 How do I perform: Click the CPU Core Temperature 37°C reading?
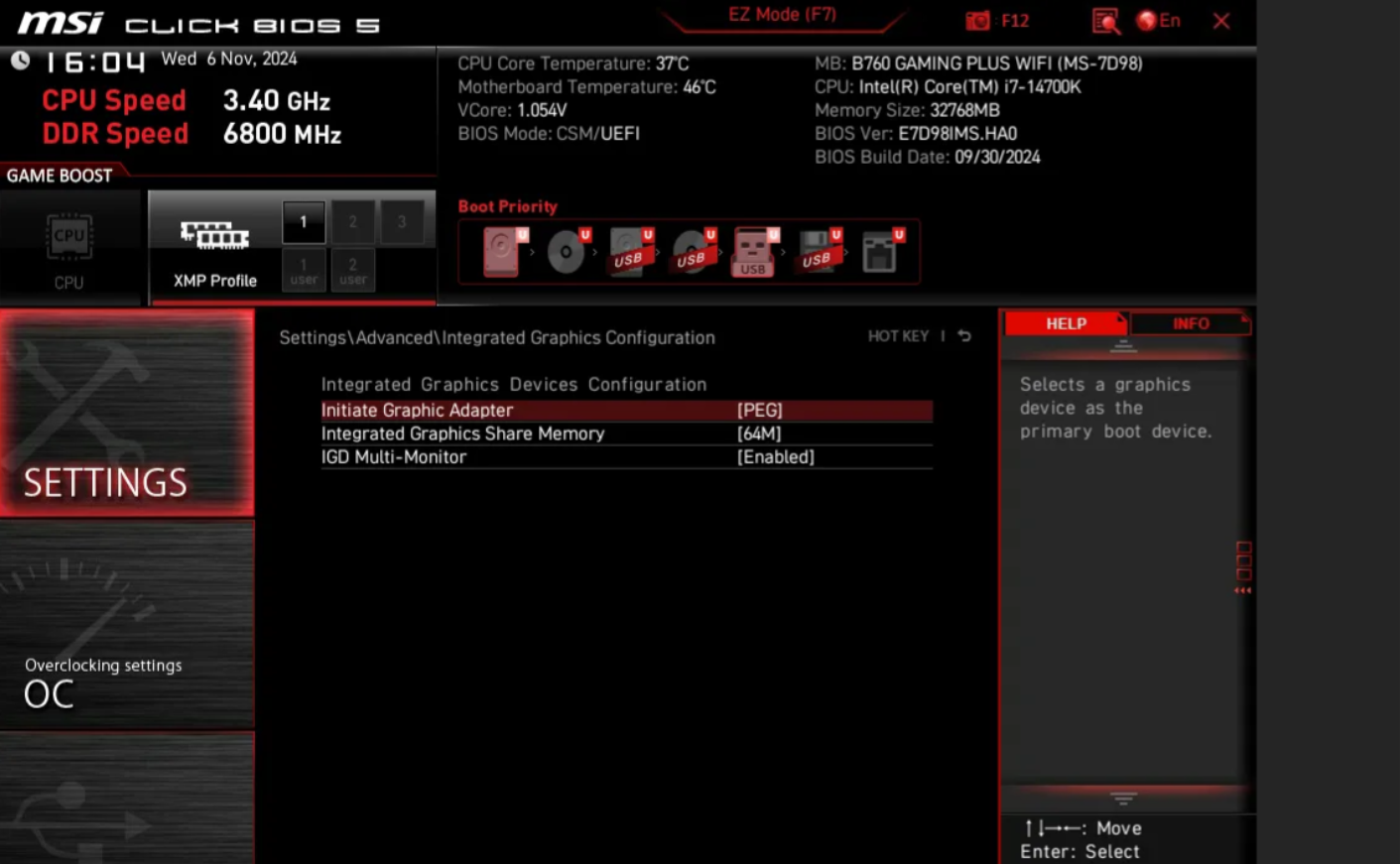click(x=573, y=63)
